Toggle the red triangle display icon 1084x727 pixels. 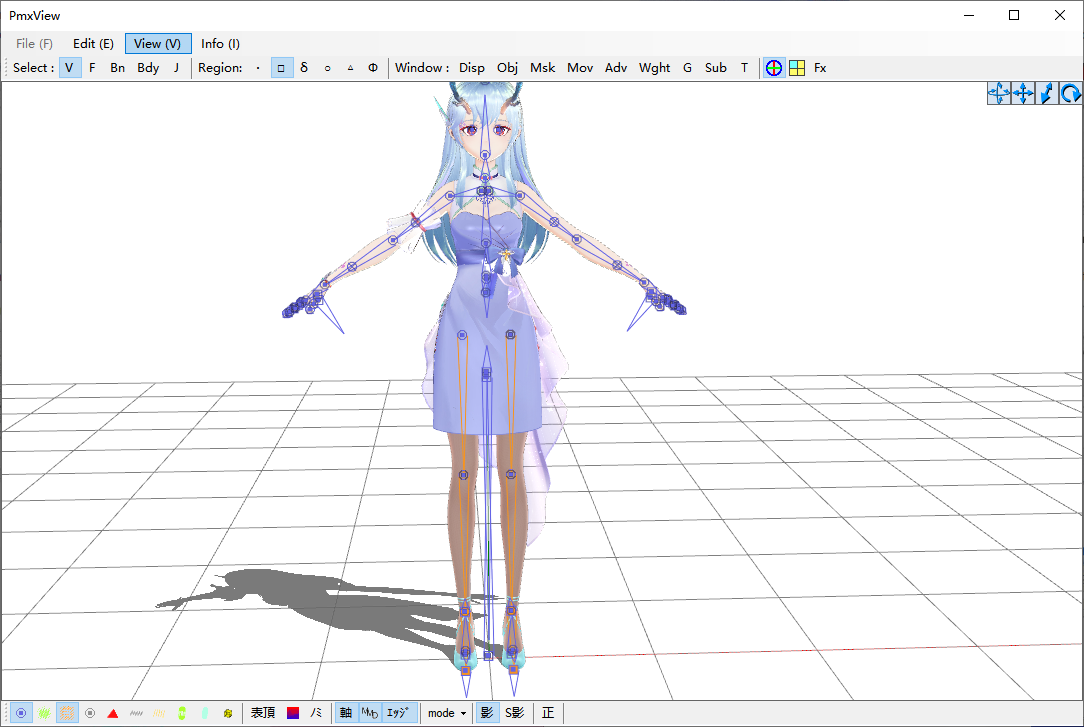(x=113, y=713)
